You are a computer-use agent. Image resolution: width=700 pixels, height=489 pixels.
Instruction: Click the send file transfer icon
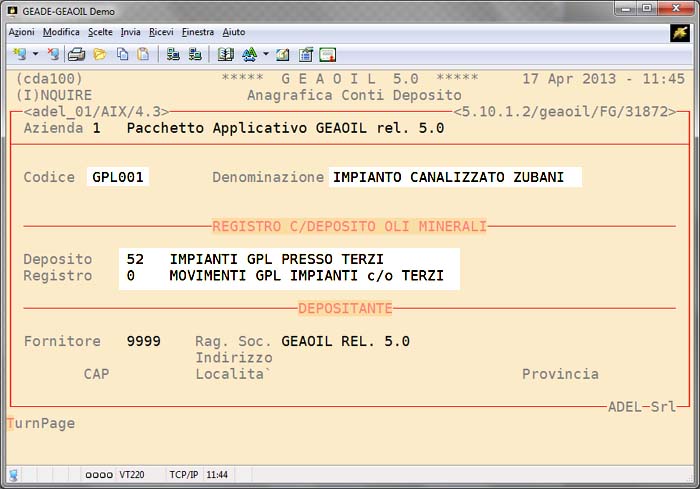(173, 54)
